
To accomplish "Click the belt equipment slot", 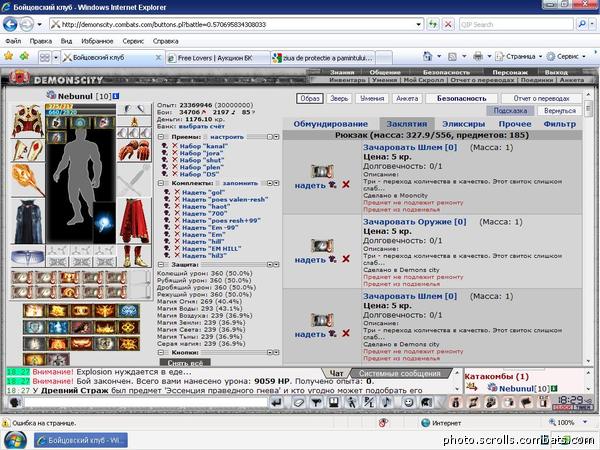I will point(27,256).
